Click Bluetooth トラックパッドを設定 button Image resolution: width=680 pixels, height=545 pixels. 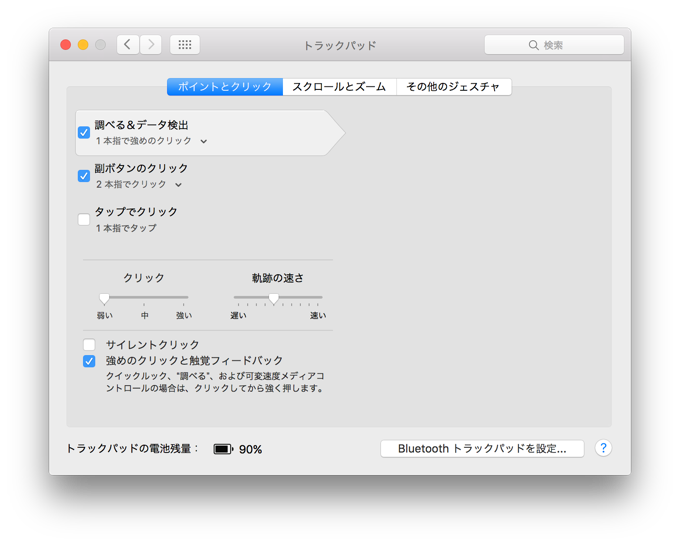[x=482, y=448]
